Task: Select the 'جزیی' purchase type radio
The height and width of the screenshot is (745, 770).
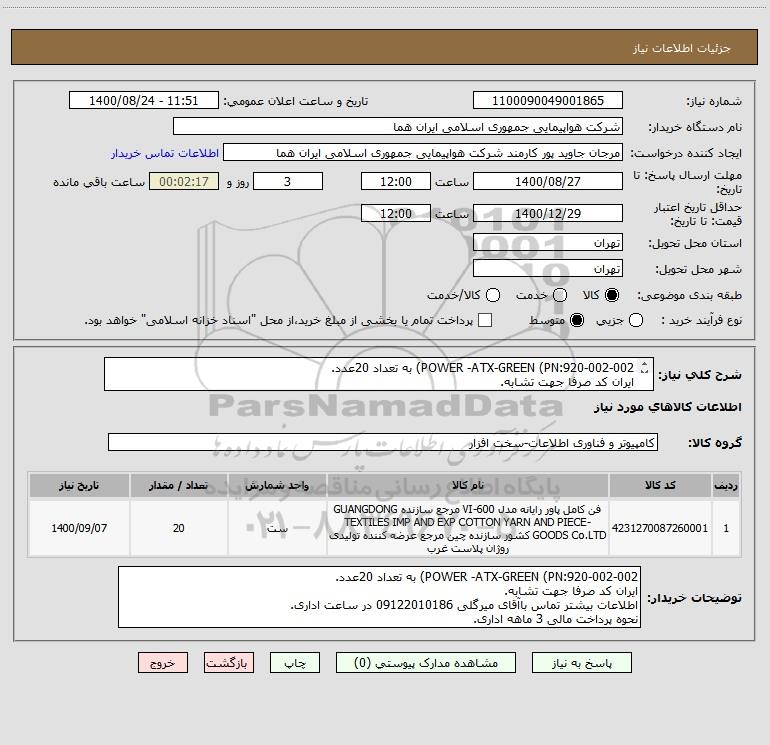Action: (x=635, y=320)
